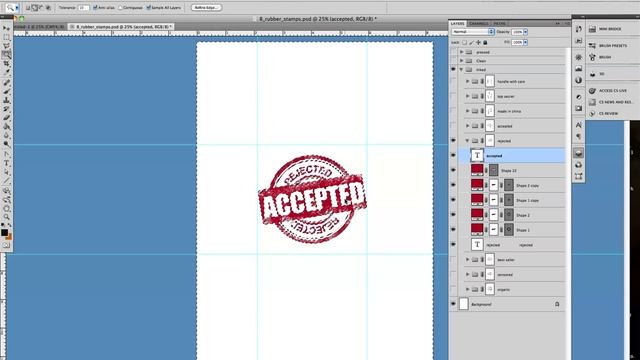640x360 pixels.
Task: Select the Shape 1 vector mask thumbnail
Action: (x=509, y=230)
